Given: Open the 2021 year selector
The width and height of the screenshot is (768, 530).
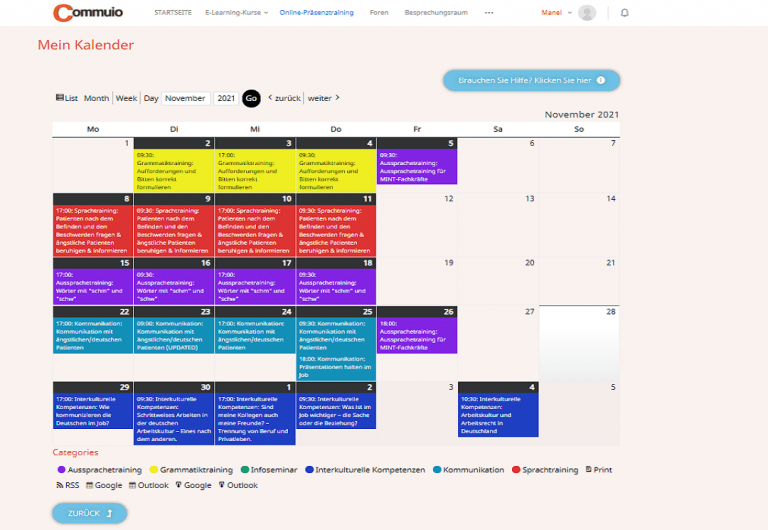Looking at the screenshot, I should 226,98.
